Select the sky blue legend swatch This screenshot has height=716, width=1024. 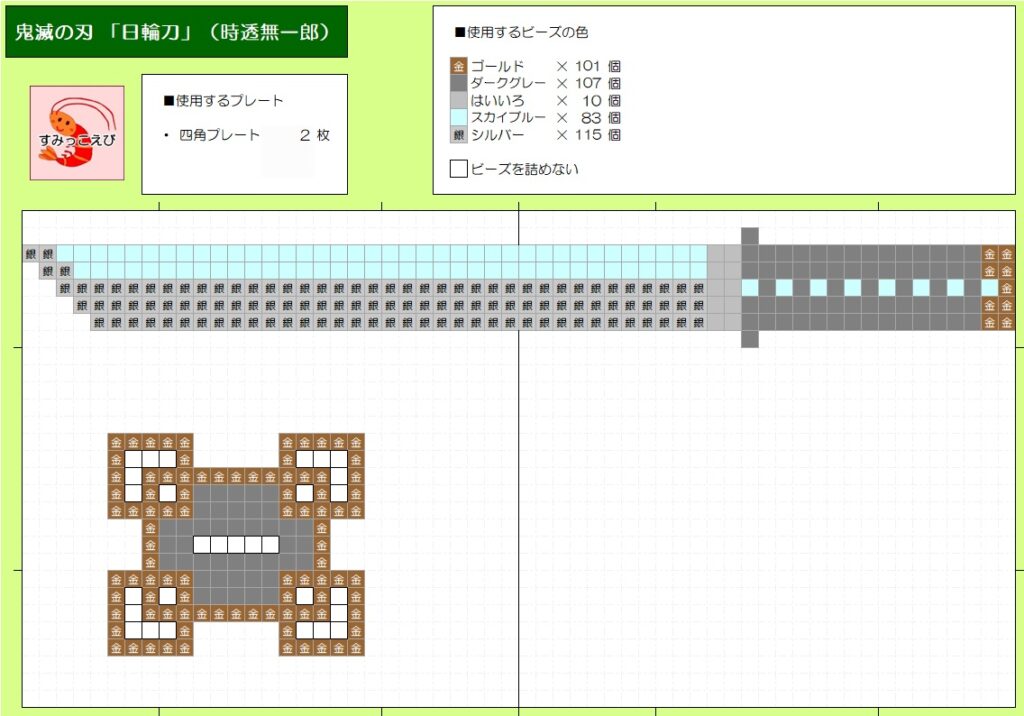459,117
